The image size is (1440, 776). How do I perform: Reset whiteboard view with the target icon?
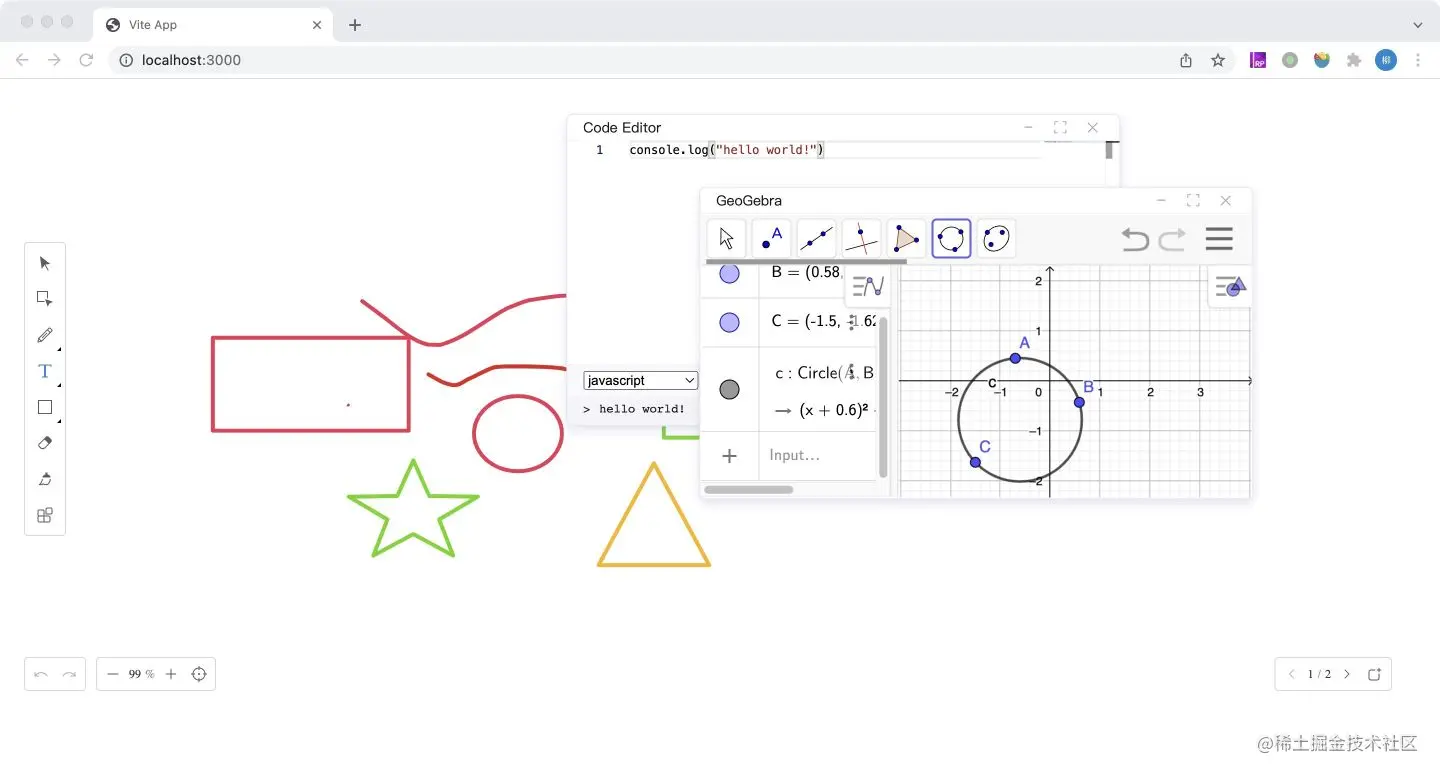point(199,674)
